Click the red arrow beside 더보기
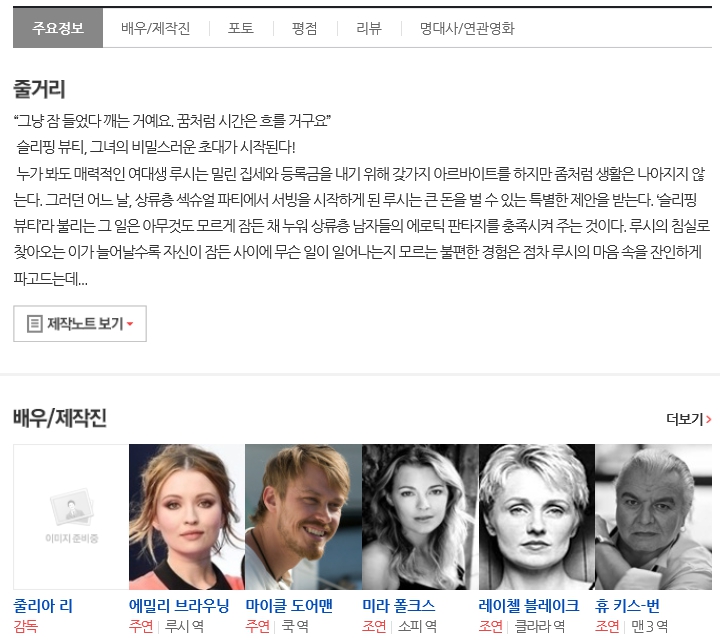 [709, 419]
